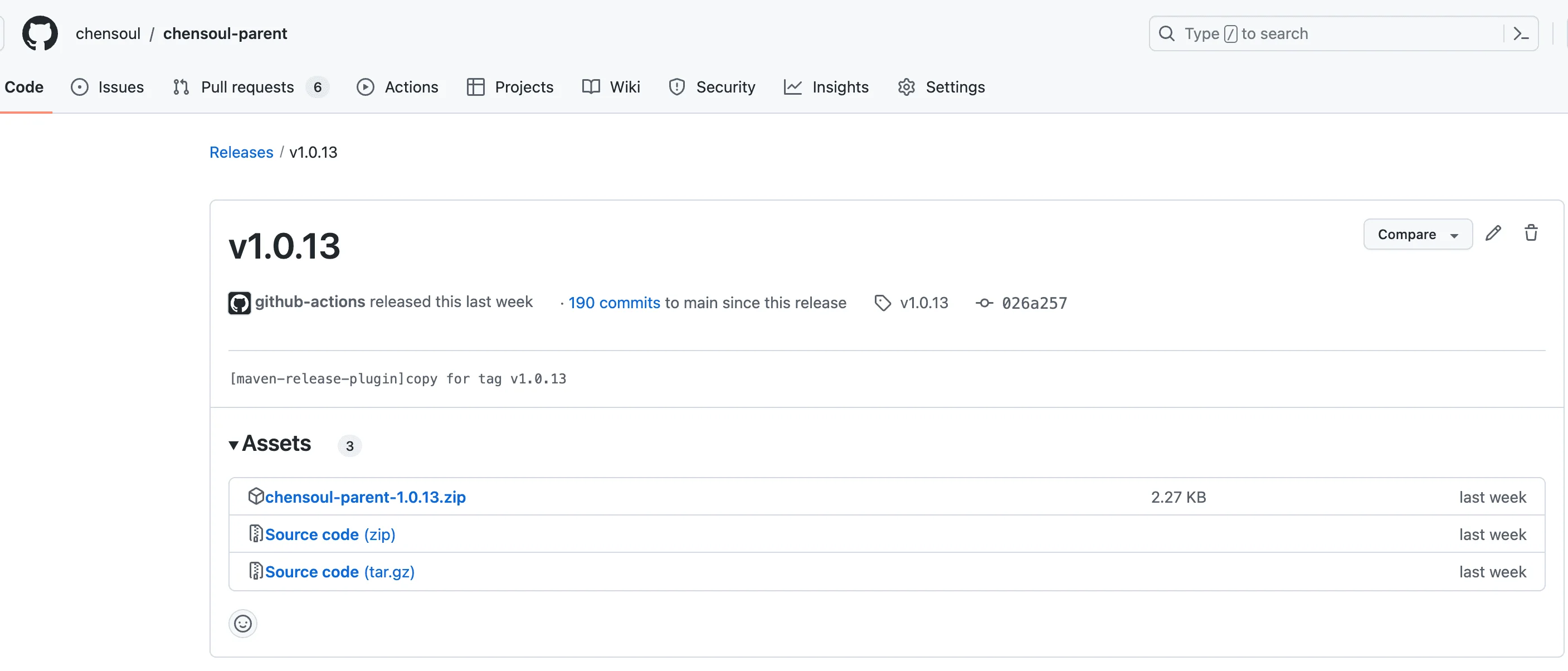Download Source code (tar.gz)
1568x671 pixels.
click(x=340, y=571)
